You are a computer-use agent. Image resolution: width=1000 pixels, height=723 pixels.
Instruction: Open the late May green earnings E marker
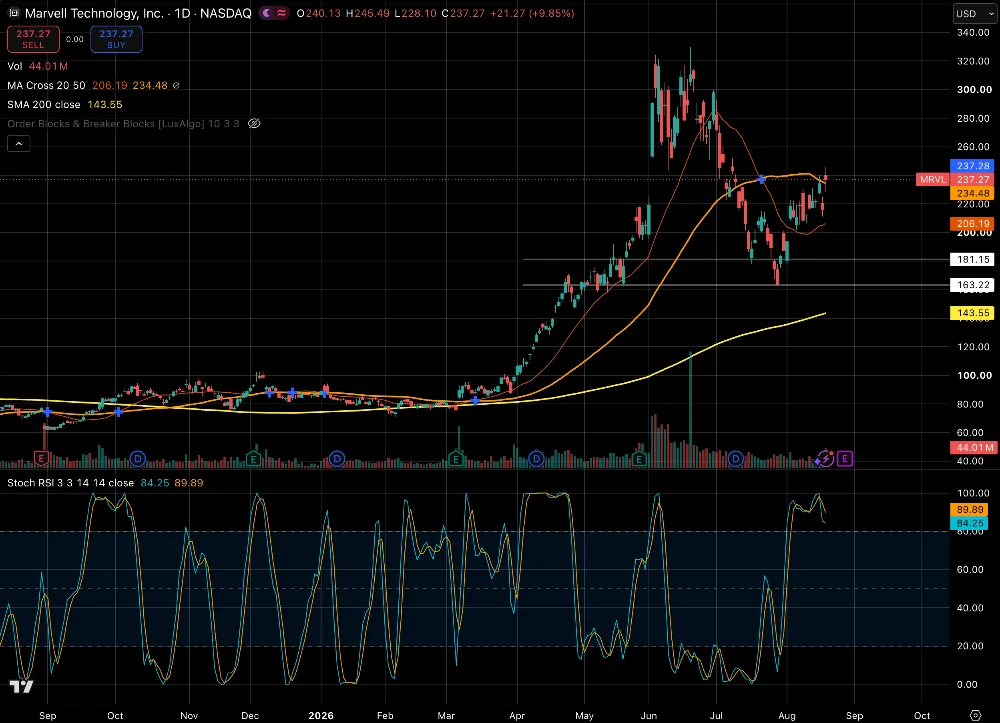(639, 458)
